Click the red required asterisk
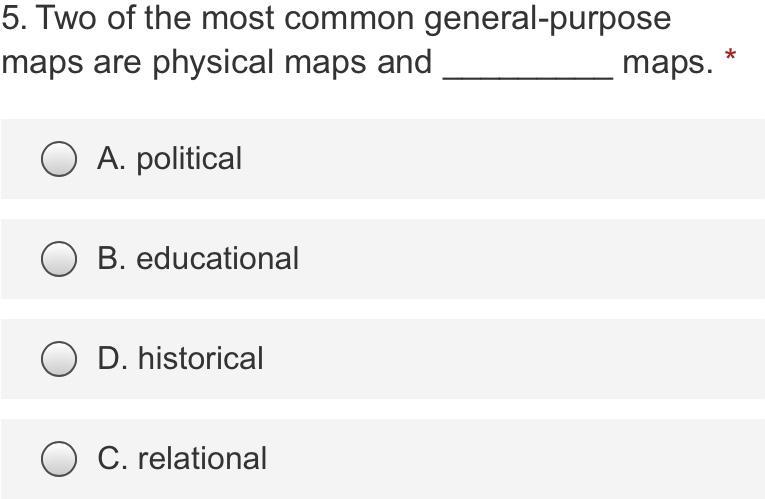 (730, 55)
